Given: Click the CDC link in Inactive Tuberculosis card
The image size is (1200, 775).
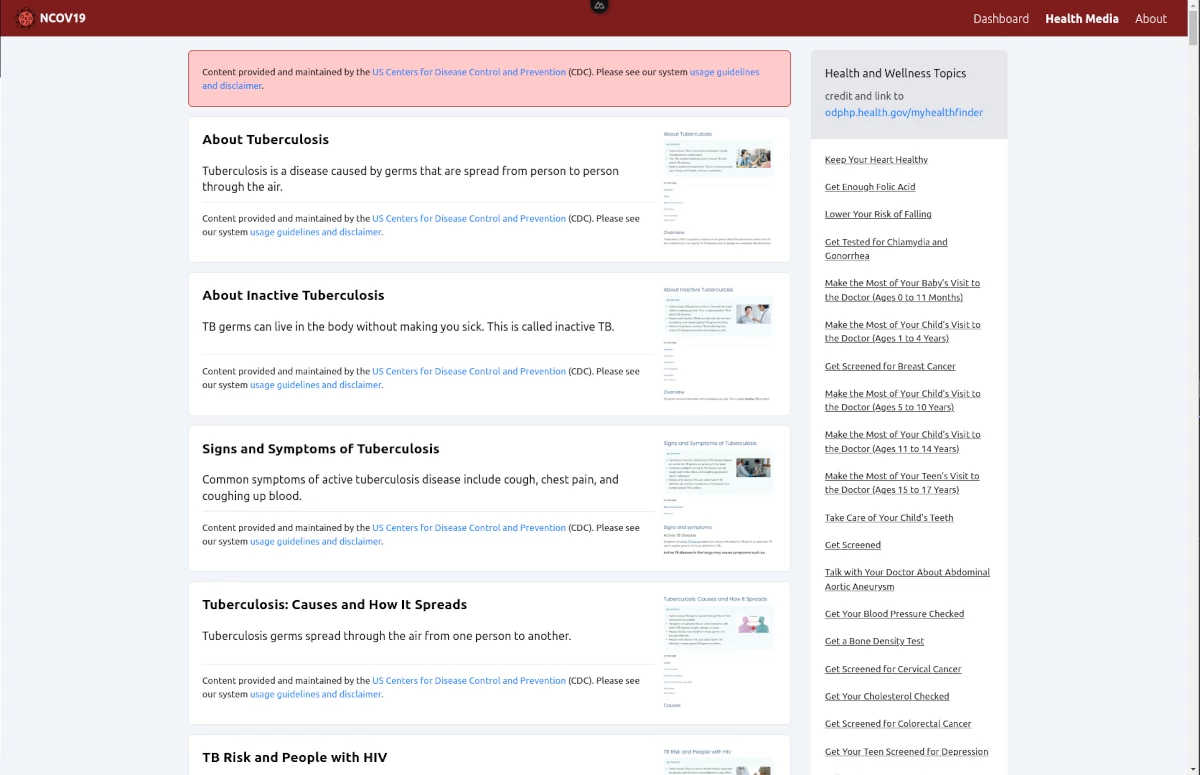Looking at the screenshot, I should click(x=469, y=371).
